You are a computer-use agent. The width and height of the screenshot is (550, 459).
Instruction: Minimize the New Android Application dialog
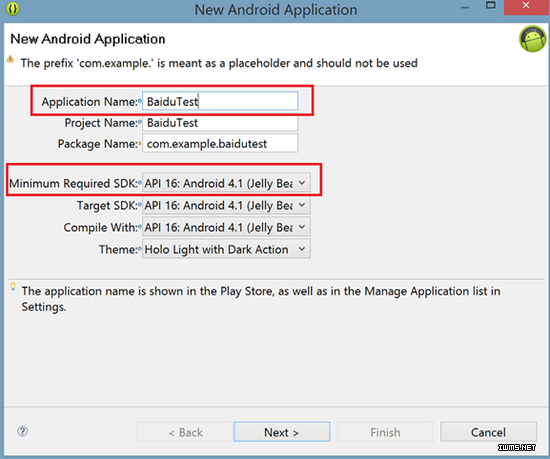(465, 8)
